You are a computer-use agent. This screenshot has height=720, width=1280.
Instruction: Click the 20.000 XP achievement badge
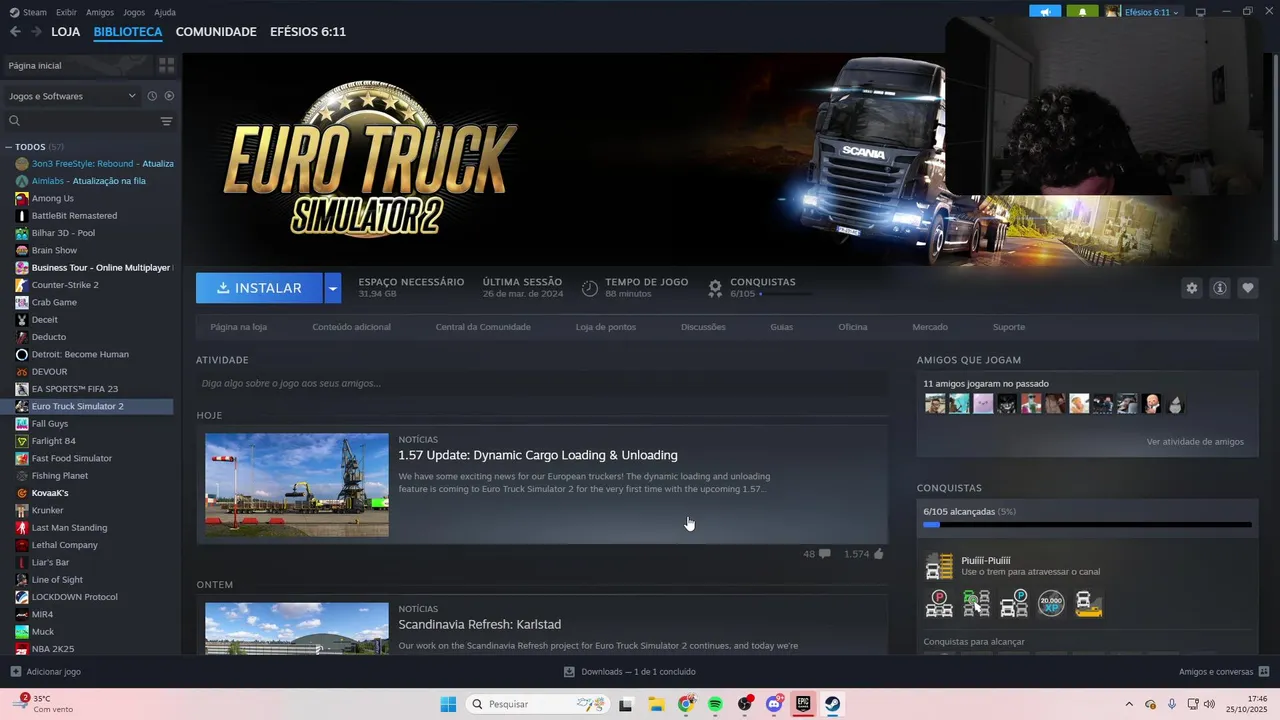1051,604
